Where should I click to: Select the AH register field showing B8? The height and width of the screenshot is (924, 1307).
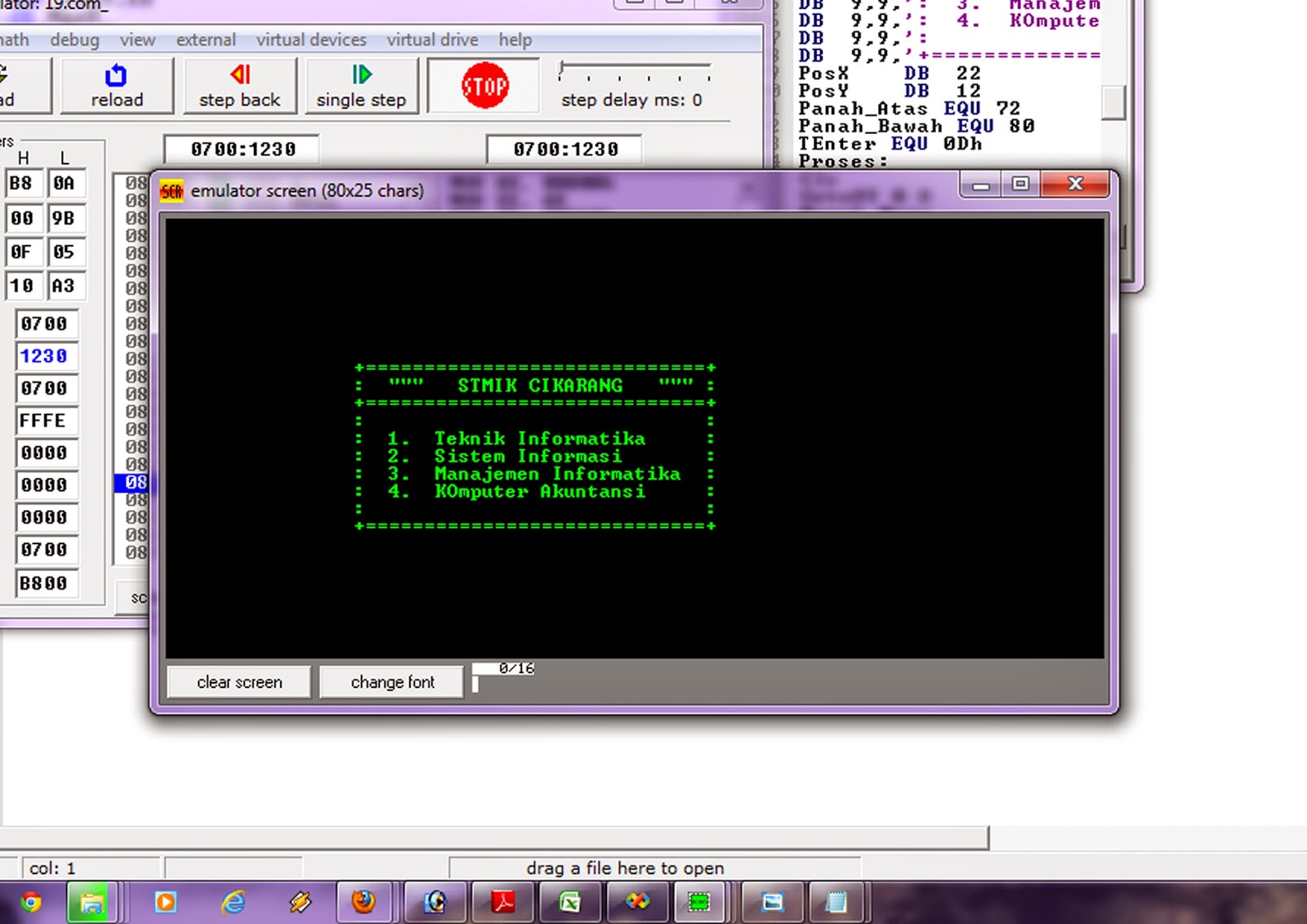[x=22, y=183]
